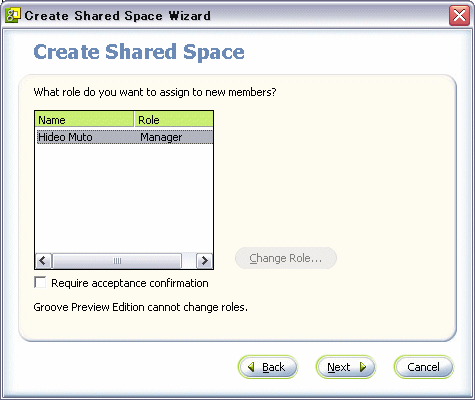475x400 pixels.
Task: Enable the Require acceptance confirmation checkbox
Action: (40, 283)
